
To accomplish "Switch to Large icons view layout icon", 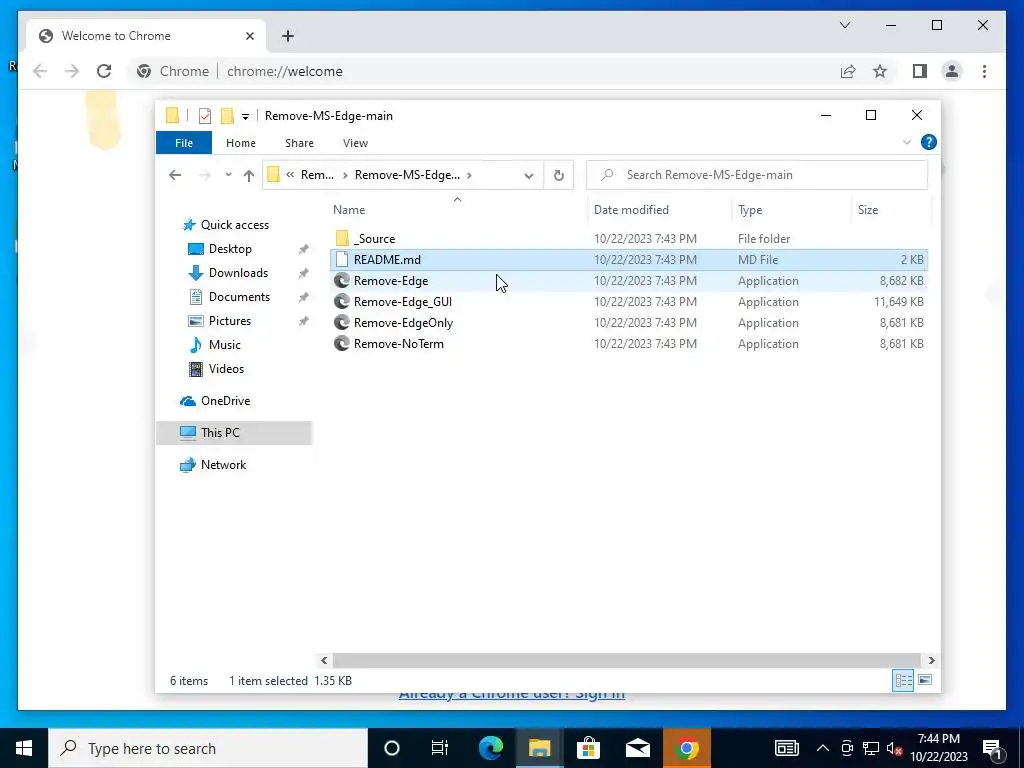I will [x=925, y=680].
